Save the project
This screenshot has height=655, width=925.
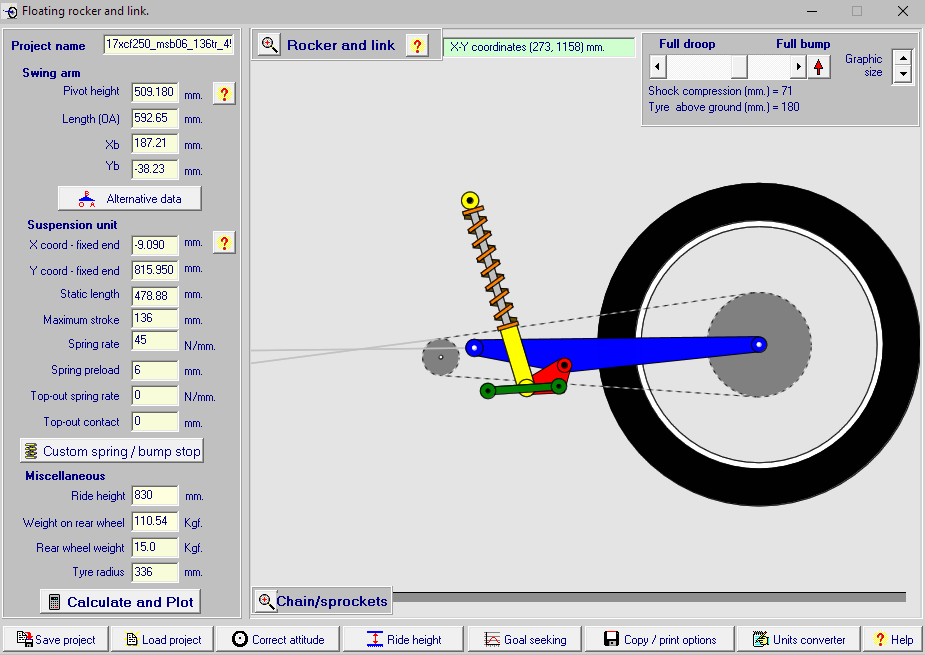pos(55,639)
